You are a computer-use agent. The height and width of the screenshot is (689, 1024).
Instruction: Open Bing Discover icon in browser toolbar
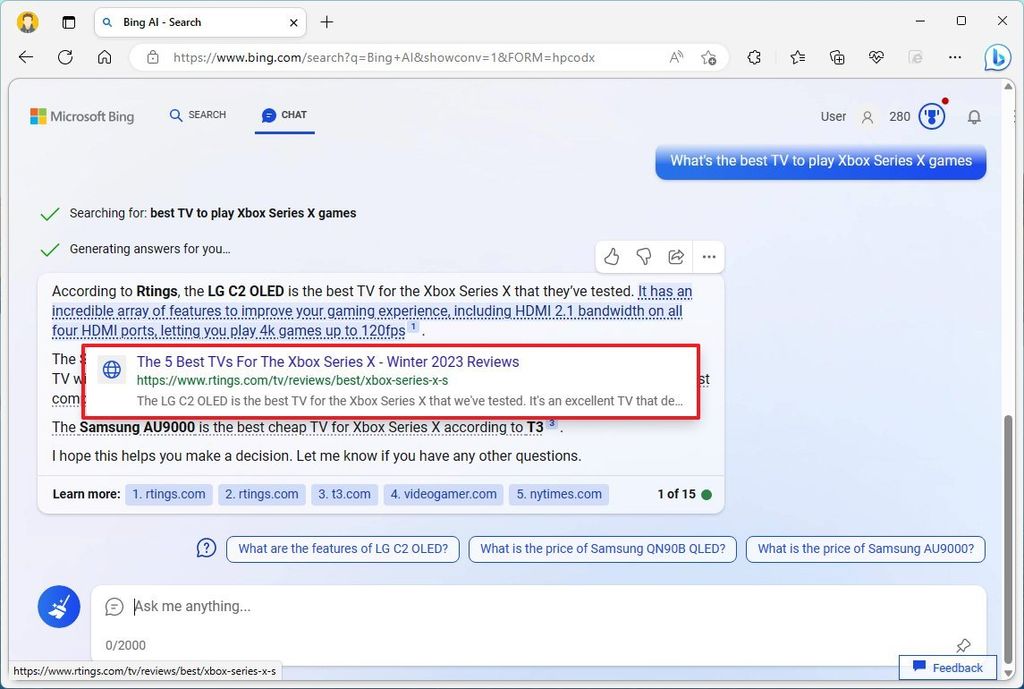(x=997, y=57)
